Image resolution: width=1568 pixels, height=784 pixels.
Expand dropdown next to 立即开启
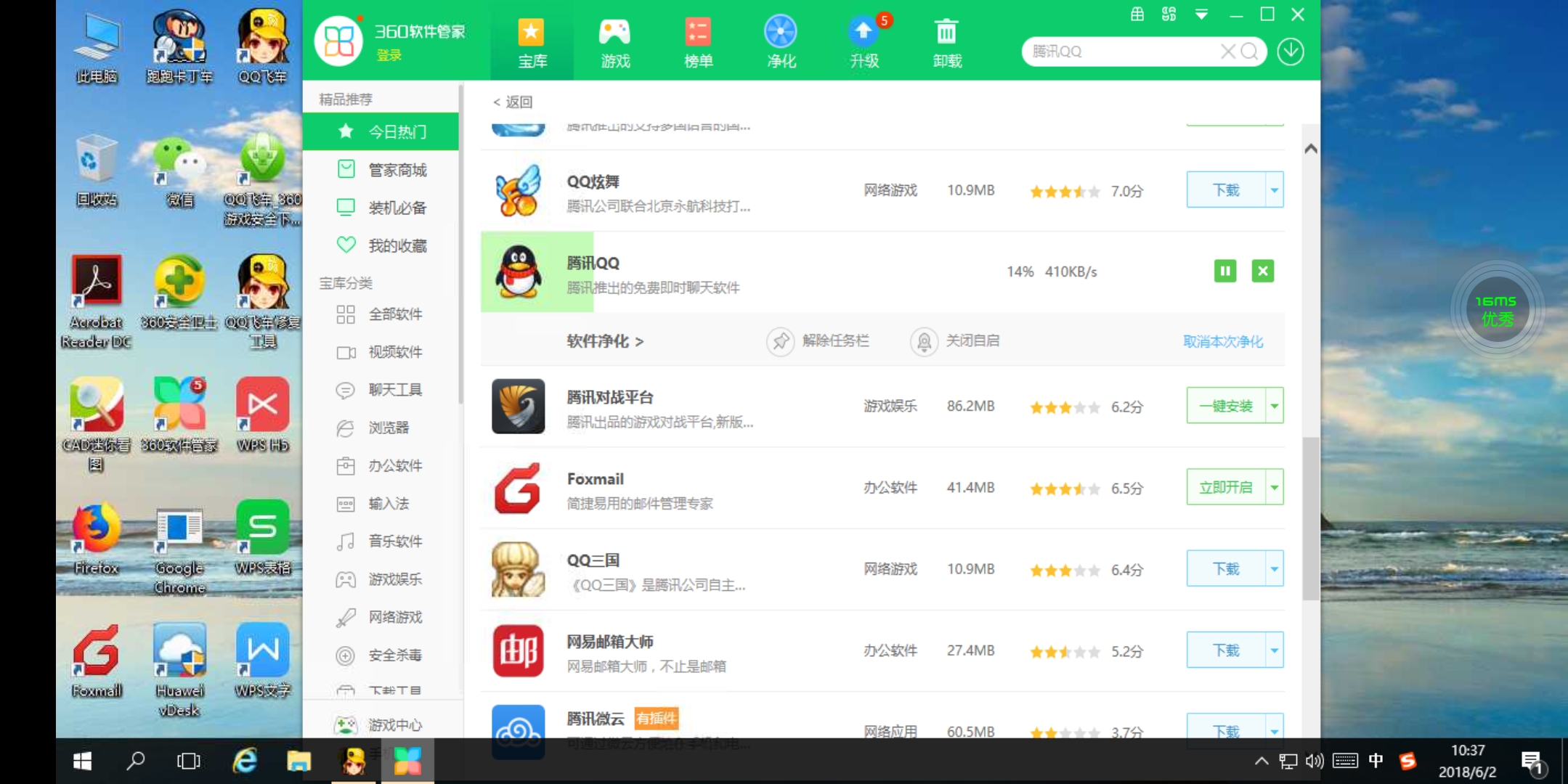point(1275,487)
